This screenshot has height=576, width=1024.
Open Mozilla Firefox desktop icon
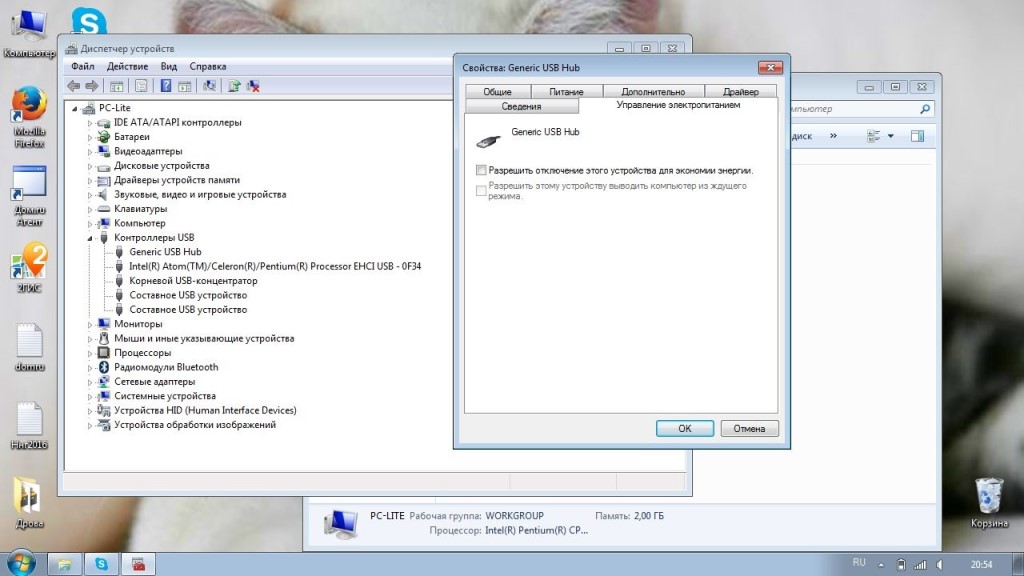(29, 116)
